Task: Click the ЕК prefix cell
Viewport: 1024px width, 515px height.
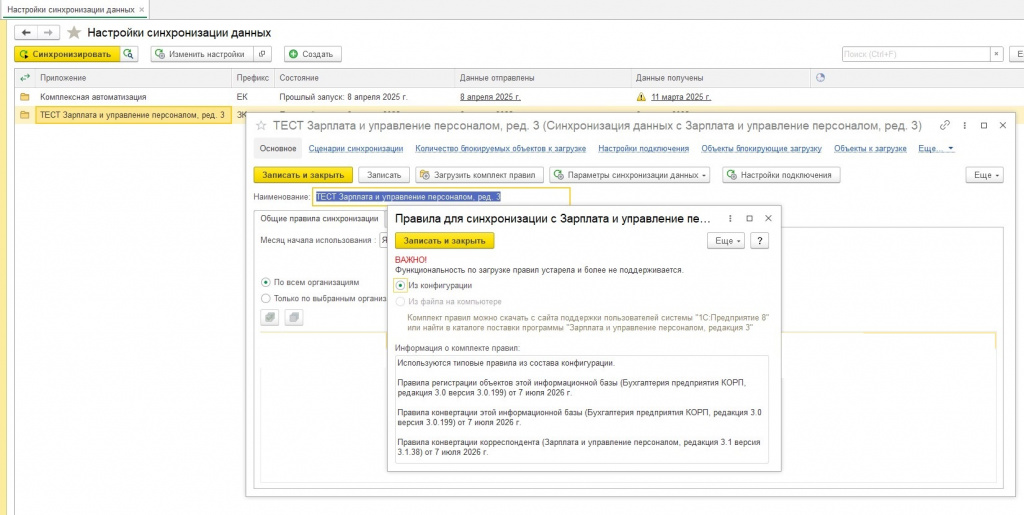Action: click(x=253, y=97)
